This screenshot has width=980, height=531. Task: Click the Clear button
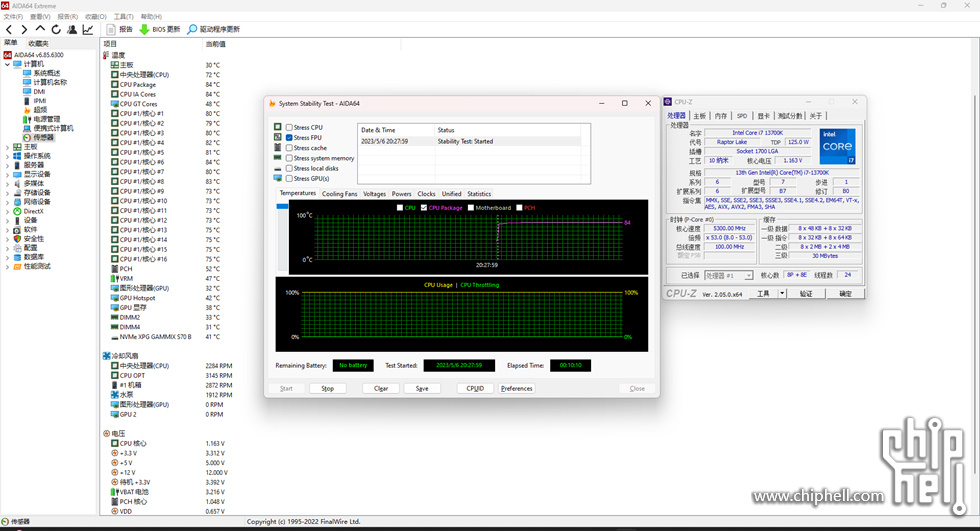coord(381,389)
